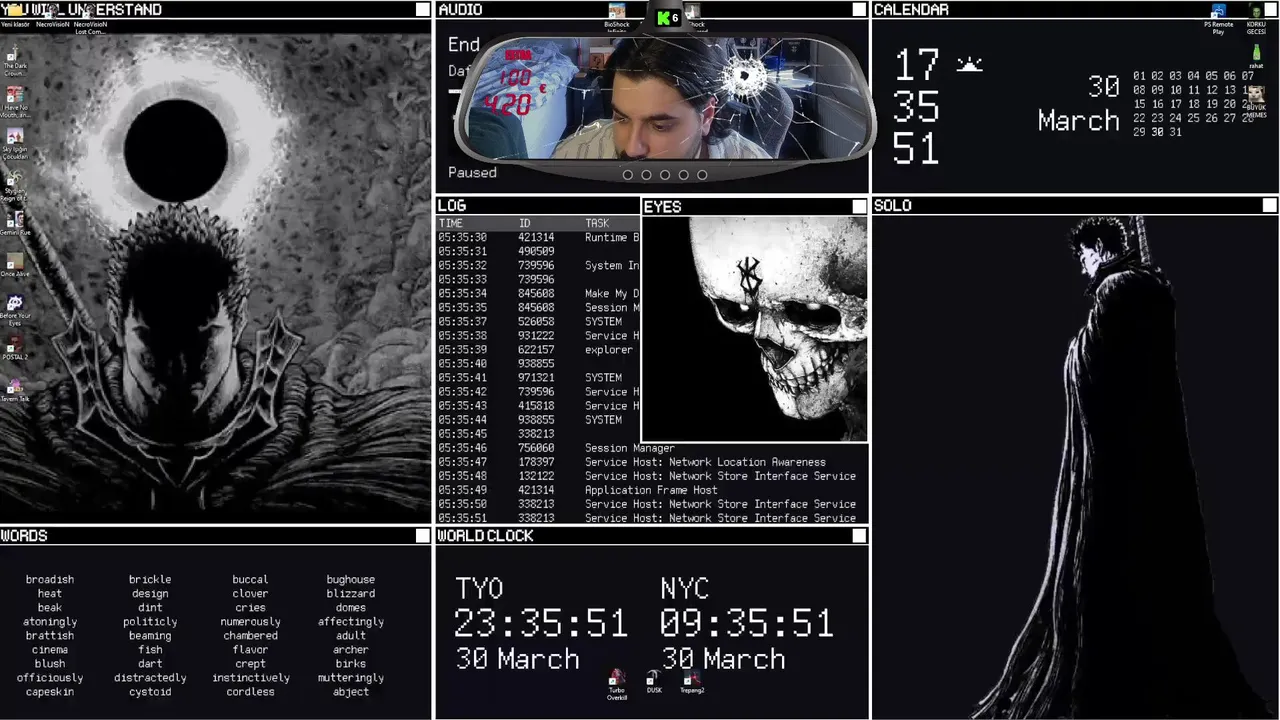Open the rahat bottle icon
Viewport: 1280px width, 720px height.
1256,57
